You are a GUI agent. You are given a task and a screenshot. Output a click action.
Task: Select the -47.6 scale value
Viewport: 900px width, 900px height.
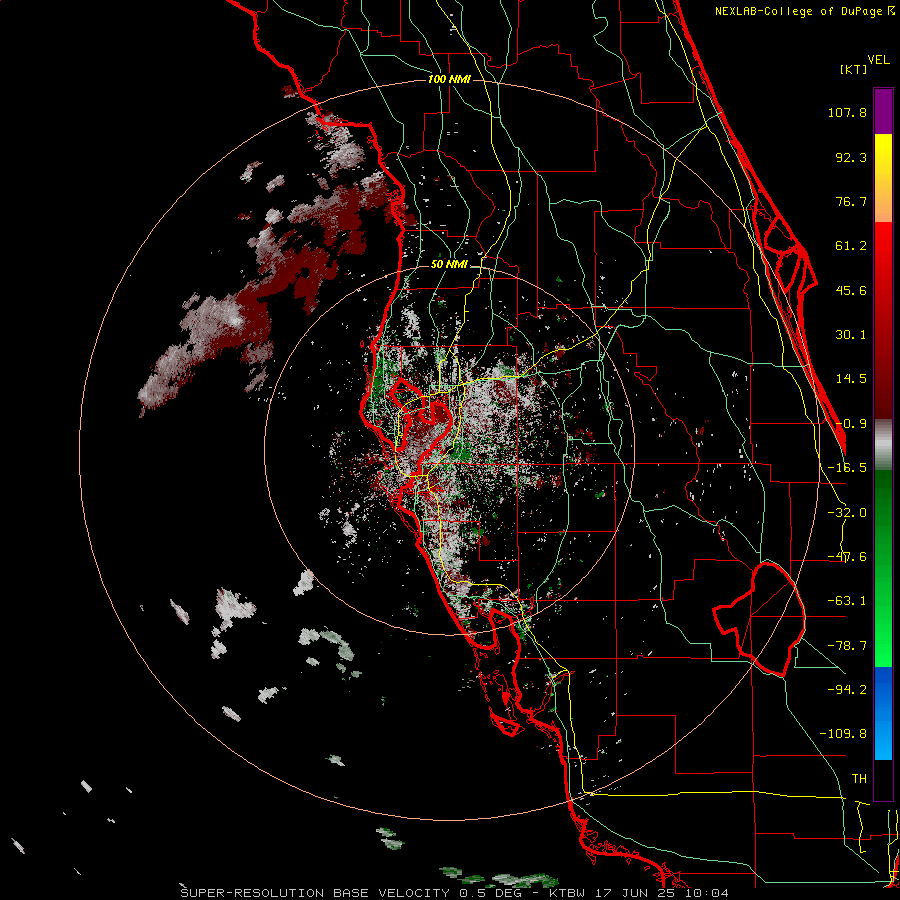pyautogui.click(x=847, y=557)
